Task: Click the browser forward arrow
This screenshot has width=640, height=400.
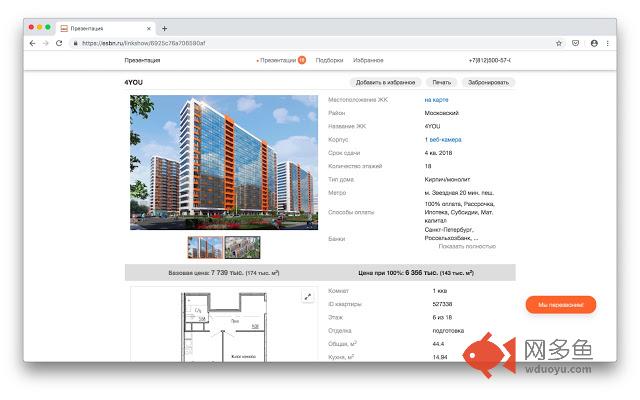Action: 46,43
